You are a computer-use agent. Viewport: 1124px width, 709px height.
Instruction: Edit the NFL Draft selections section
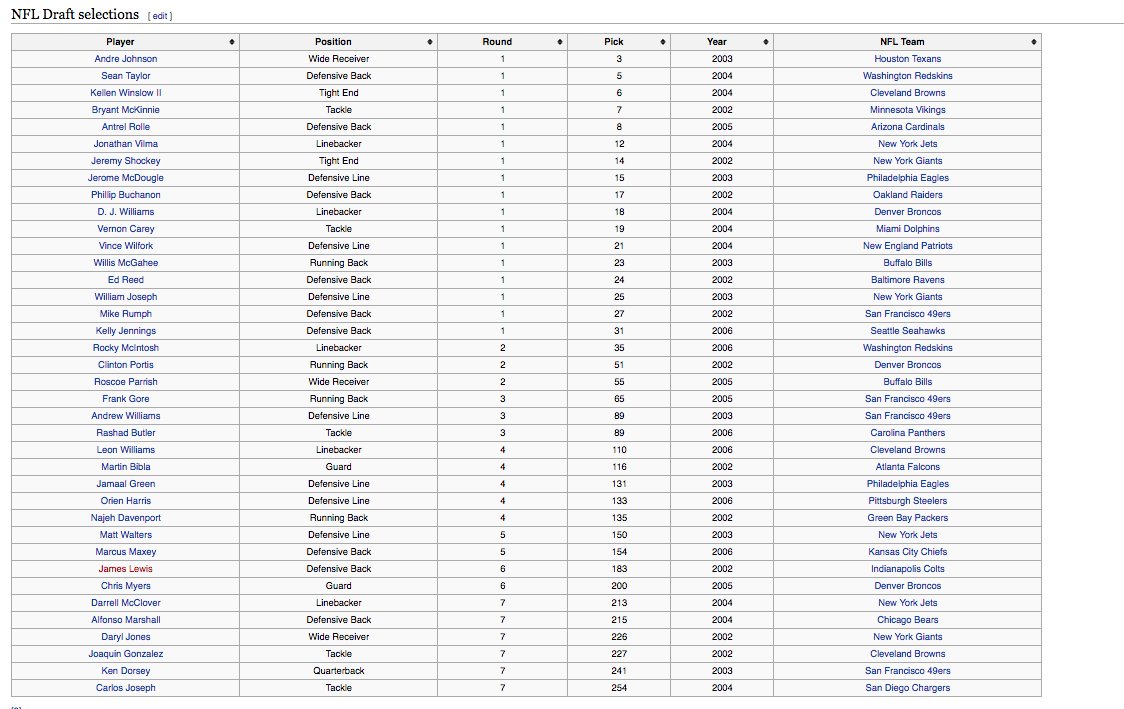(160, 16)
